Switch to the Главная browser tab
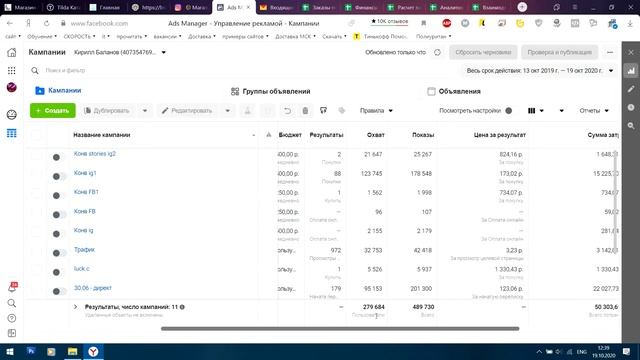The width and height of the screenshot is (640, 360). point(105,7)
